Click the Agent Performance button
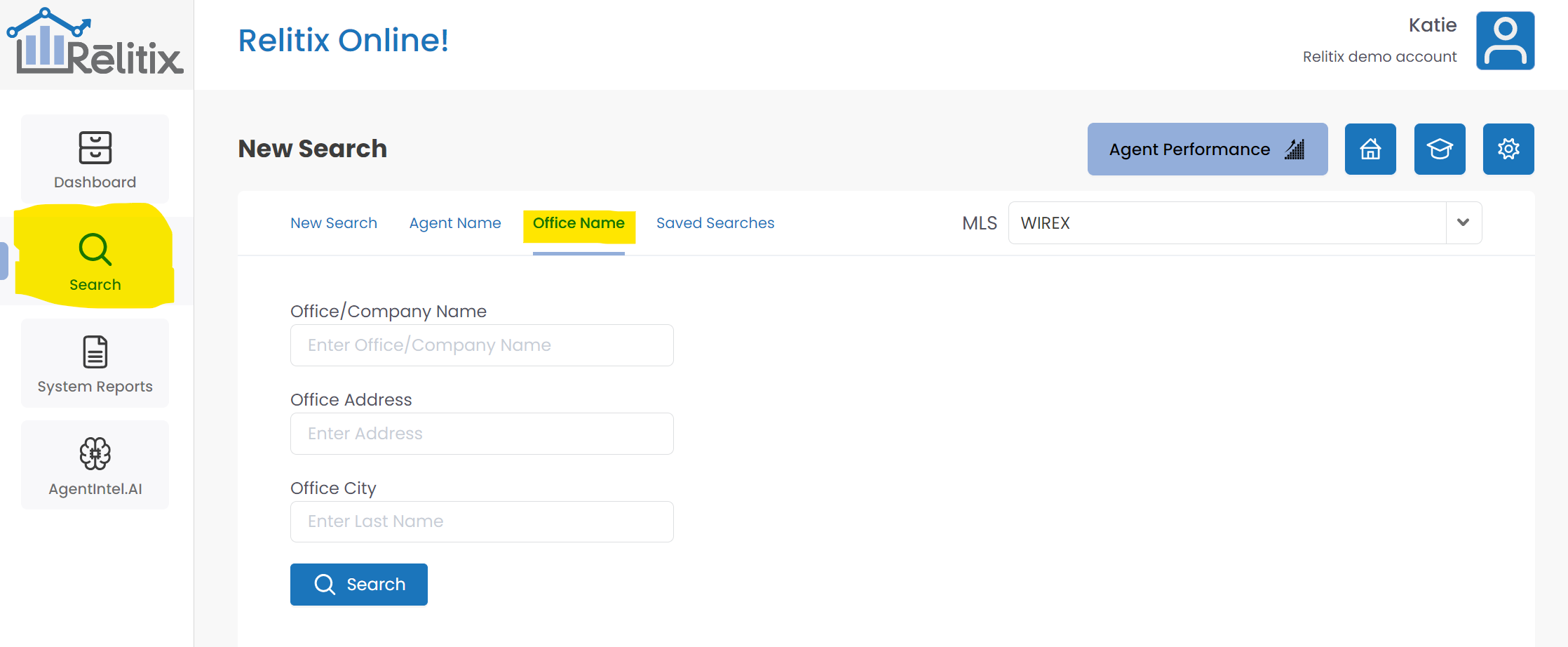Screen dimensions: 1568x647 pyautogui.click(x=1208, y=149)
